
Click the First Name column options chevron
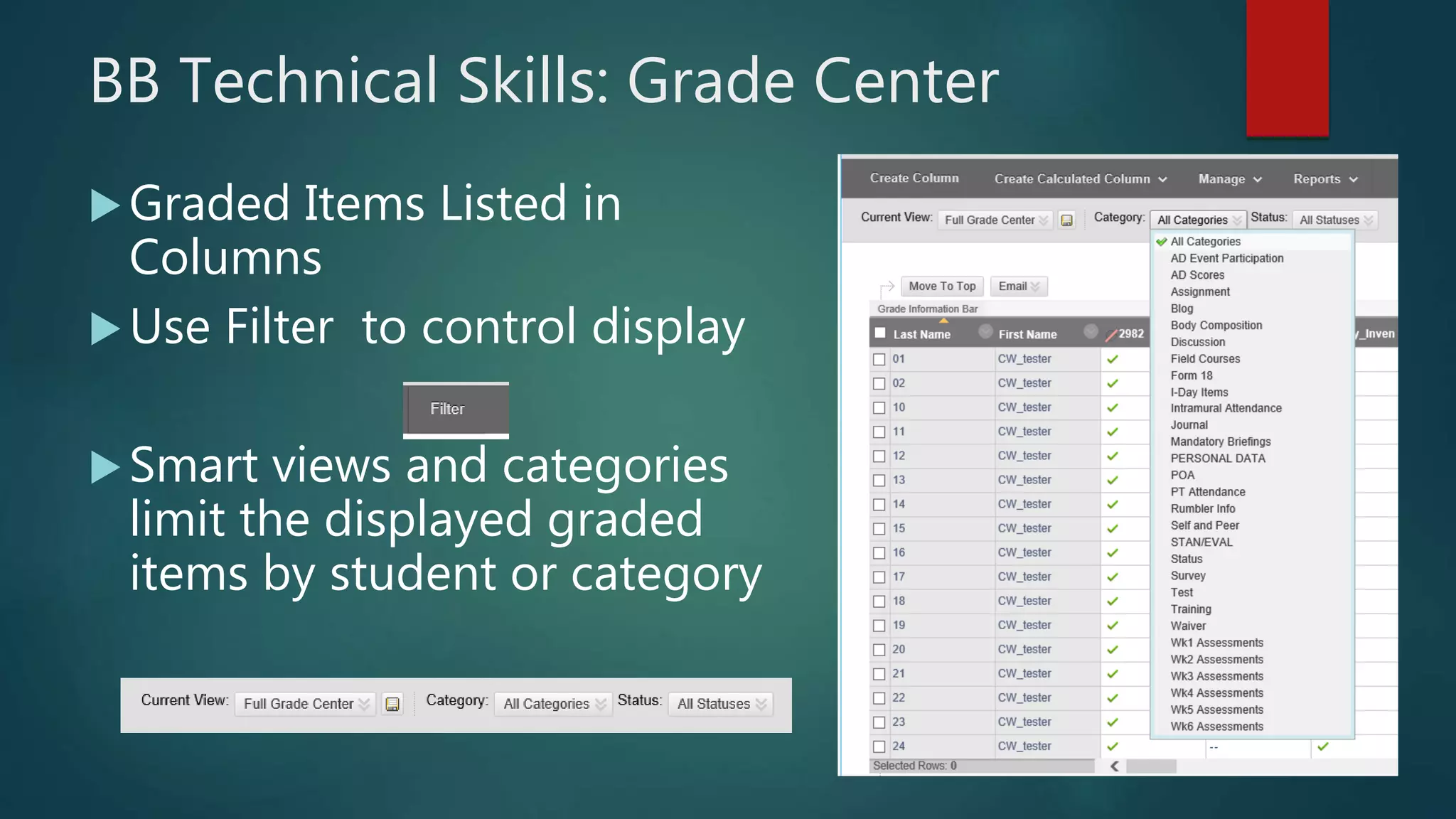pyautogui.click(x=1091, y=331)
